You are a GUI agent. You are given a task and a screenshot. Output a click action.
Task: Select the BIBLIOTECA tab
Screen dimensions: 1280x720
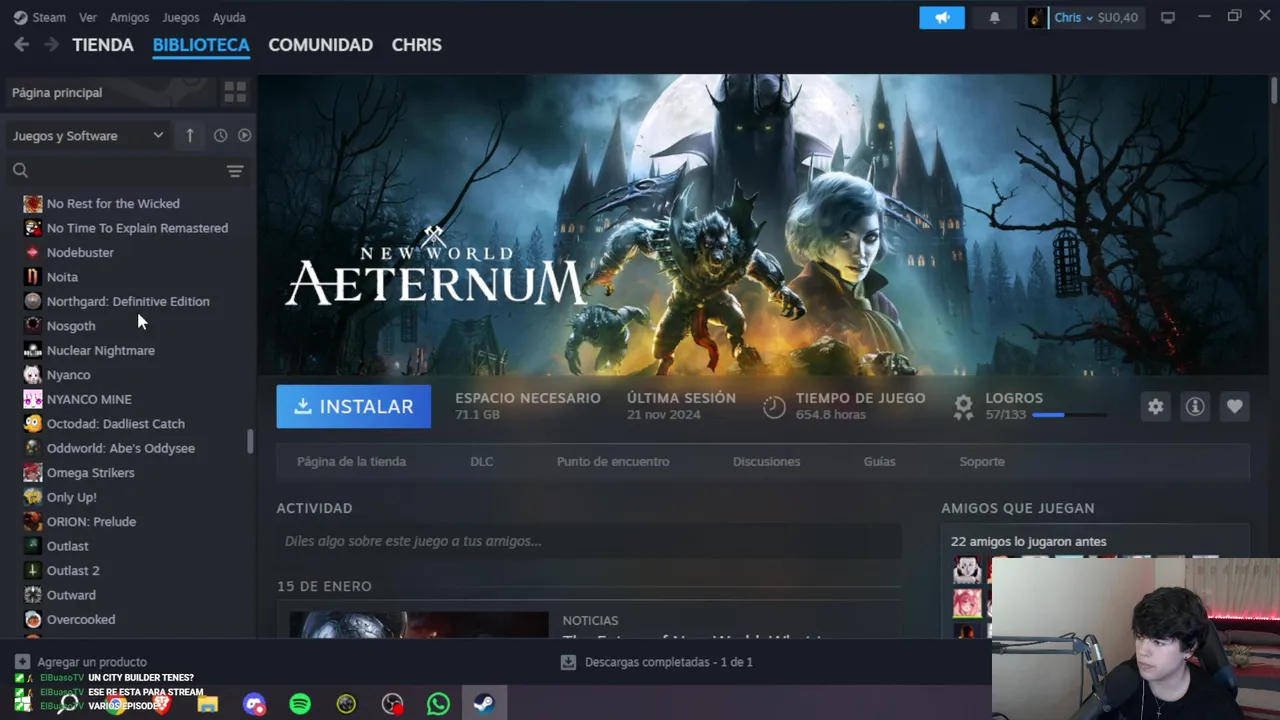(201, 45)
